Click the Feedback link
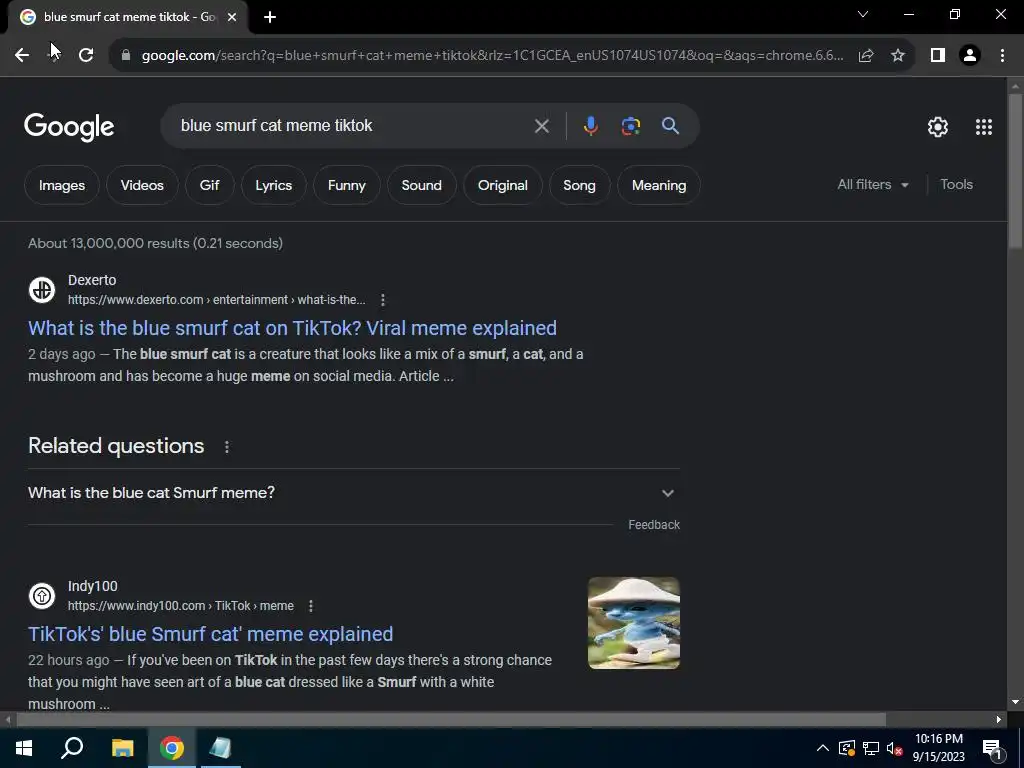This screenshot has width=1024, height=768. tap(654, 525)
